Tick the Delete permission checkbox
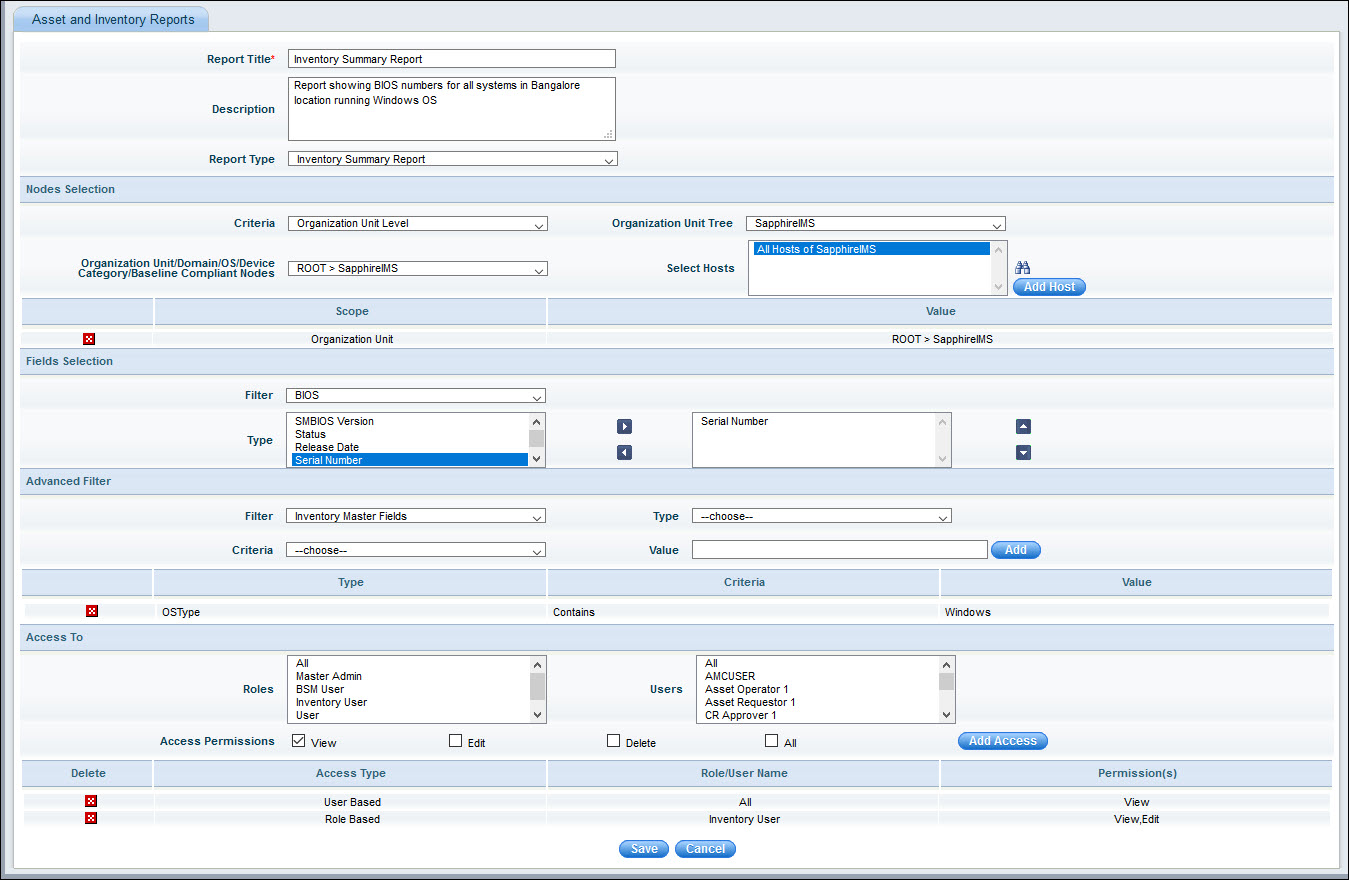 click(613, 741)
